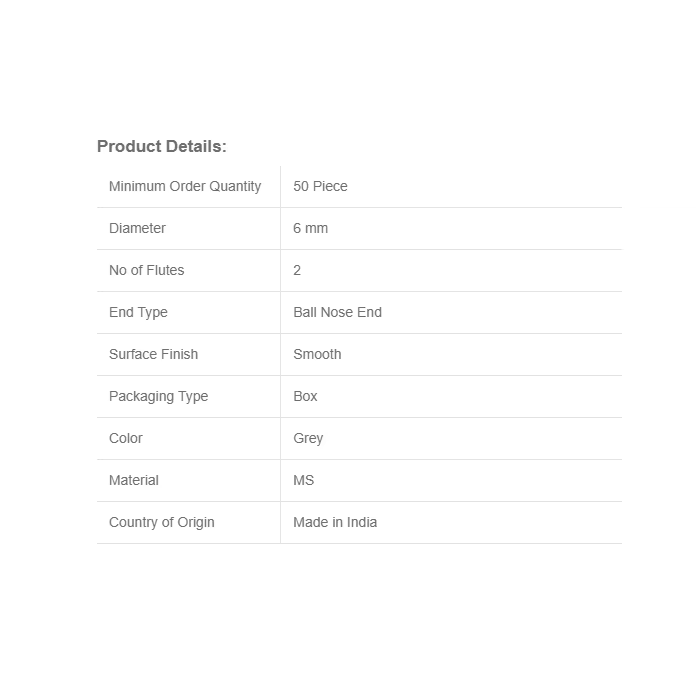
Task: Select the Country of Origin label
Action: 161,522
